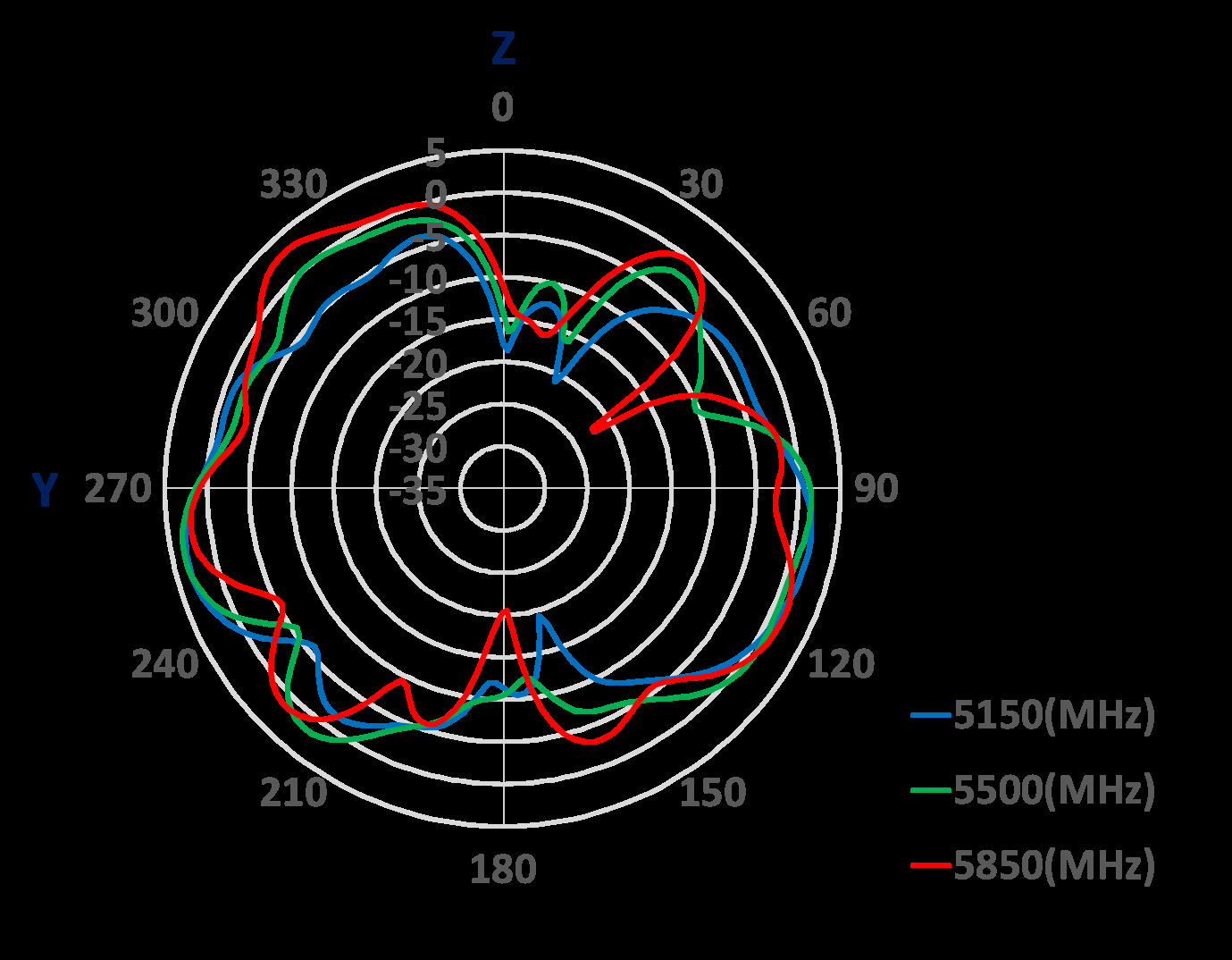Click the 120 degree angle label
1232x960 pixels.
coord(841,664)
